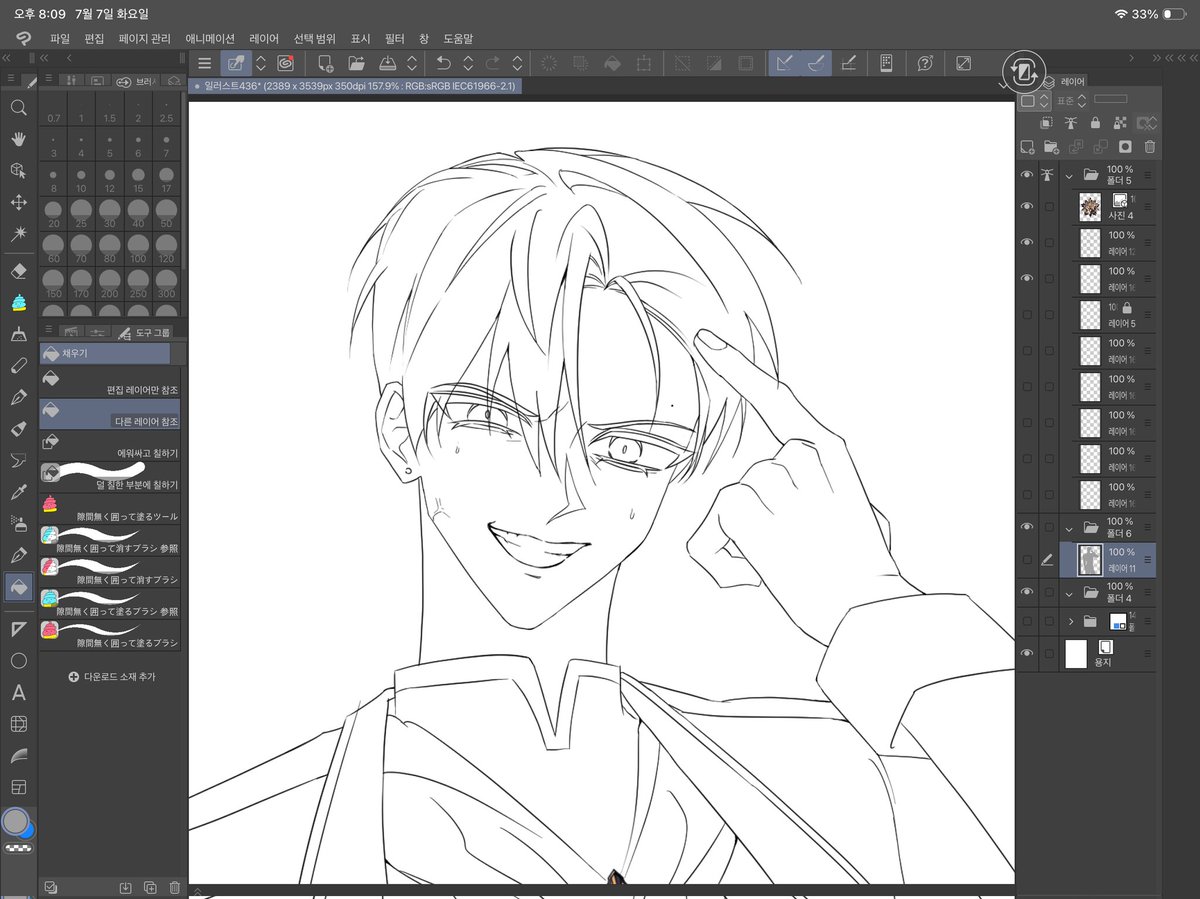Select the transparent color checker swatch
This screenshot has width=1200, height=899.
tap(17, 848)
